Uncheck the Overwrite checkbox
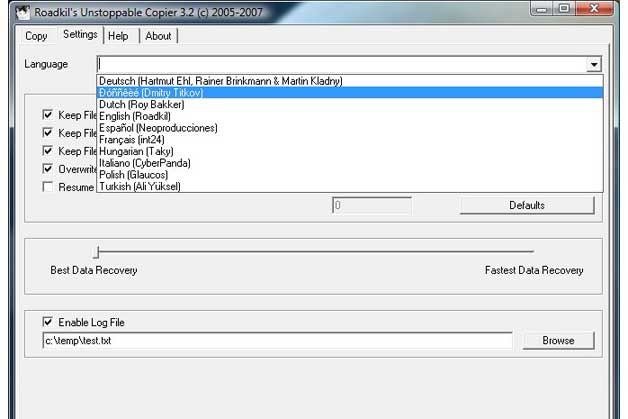The image size is (628, 419). (48, 169)
